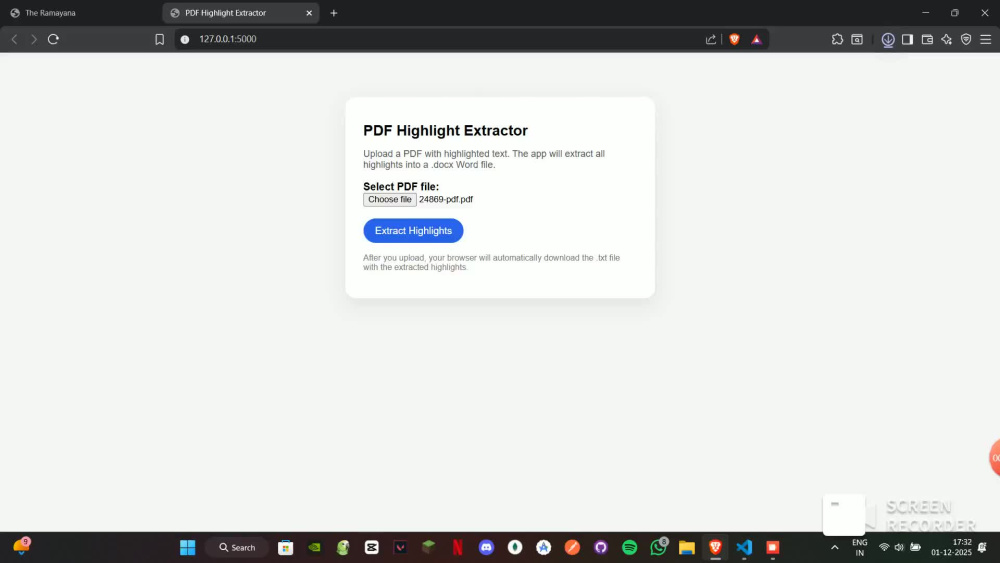Viewport: 1000px width, 563px height.
Task: Click the PDF Highlight Extractor heading
Action: [446, 131]
